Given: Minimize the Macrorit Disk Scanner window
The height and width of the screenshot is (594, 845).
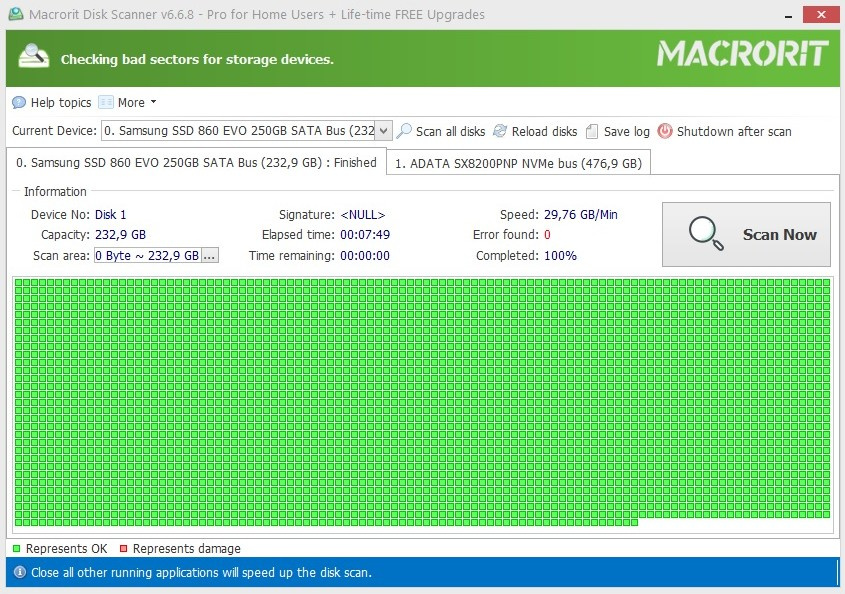Looking at the screenshot, I should 788,15.
